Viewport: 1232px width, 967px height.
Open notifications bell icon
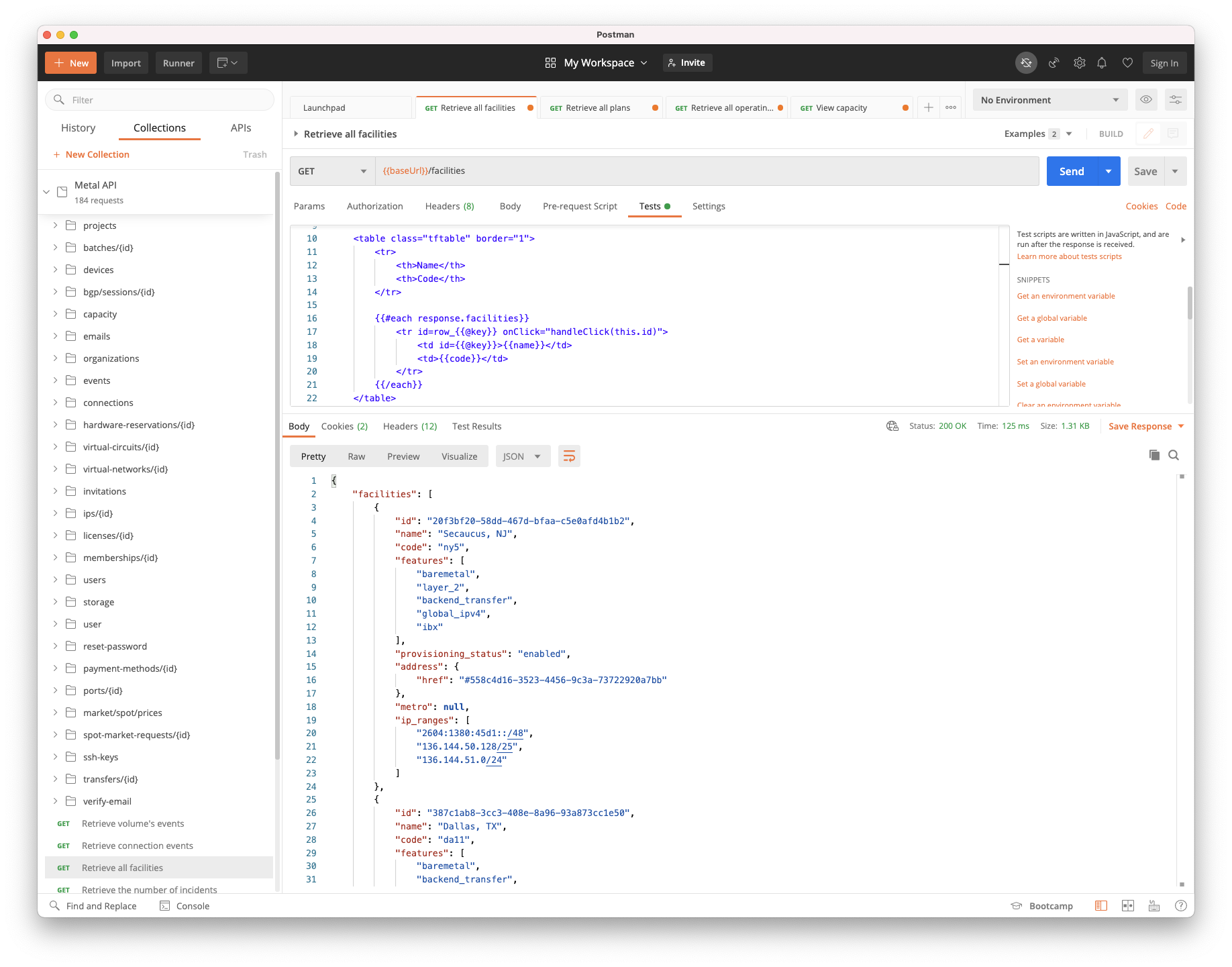1102,62
